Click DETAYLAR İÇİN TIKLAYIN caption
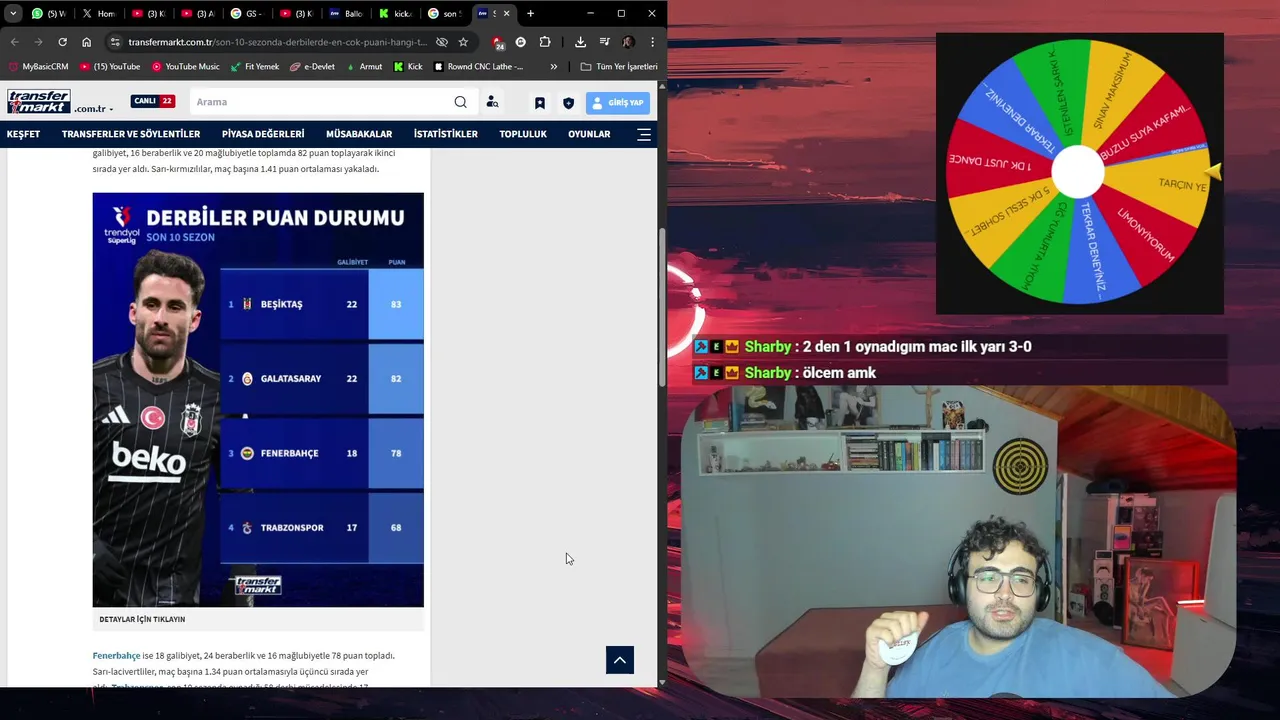Screen dimensions: 1280x720 pyautogui.click(x=142, y=619)
